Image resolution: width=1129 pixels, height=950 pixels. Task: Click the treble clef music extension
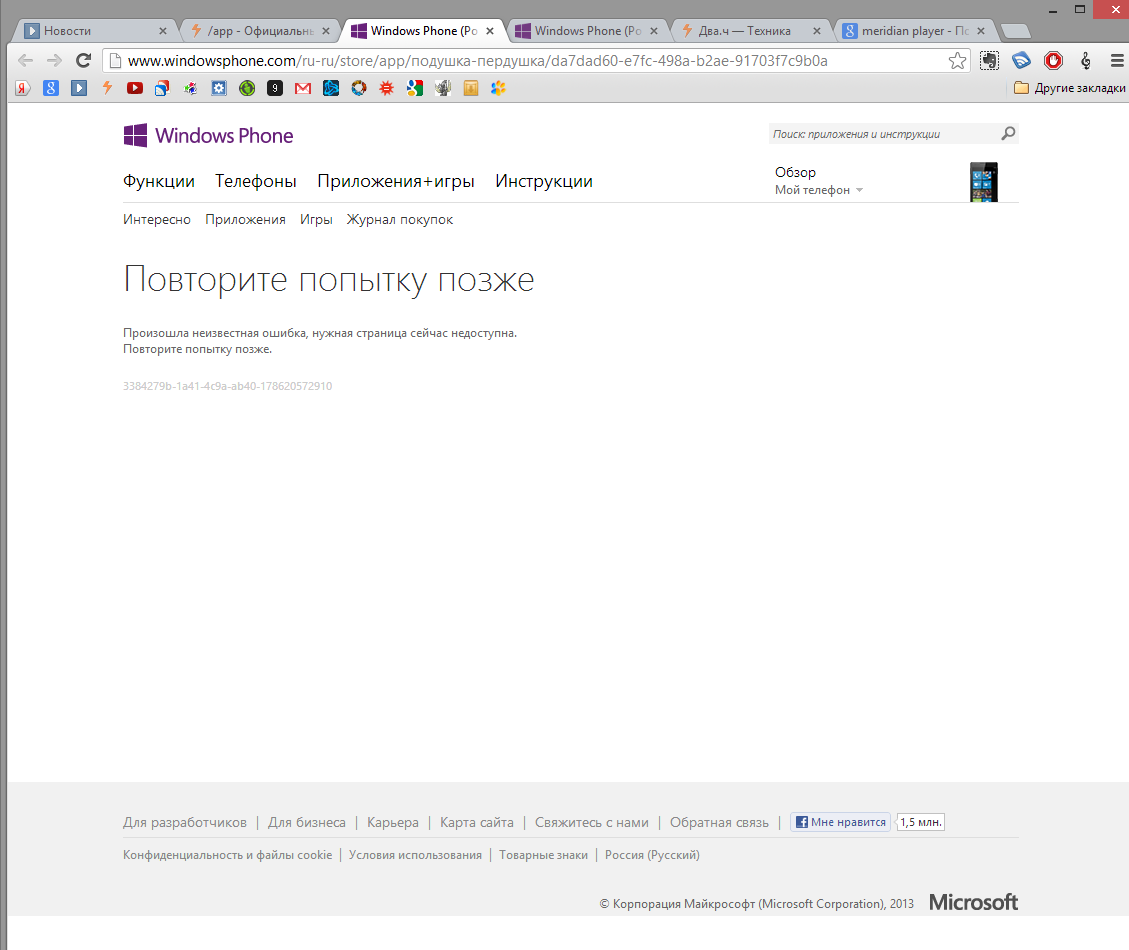[x=1086, y=61]
